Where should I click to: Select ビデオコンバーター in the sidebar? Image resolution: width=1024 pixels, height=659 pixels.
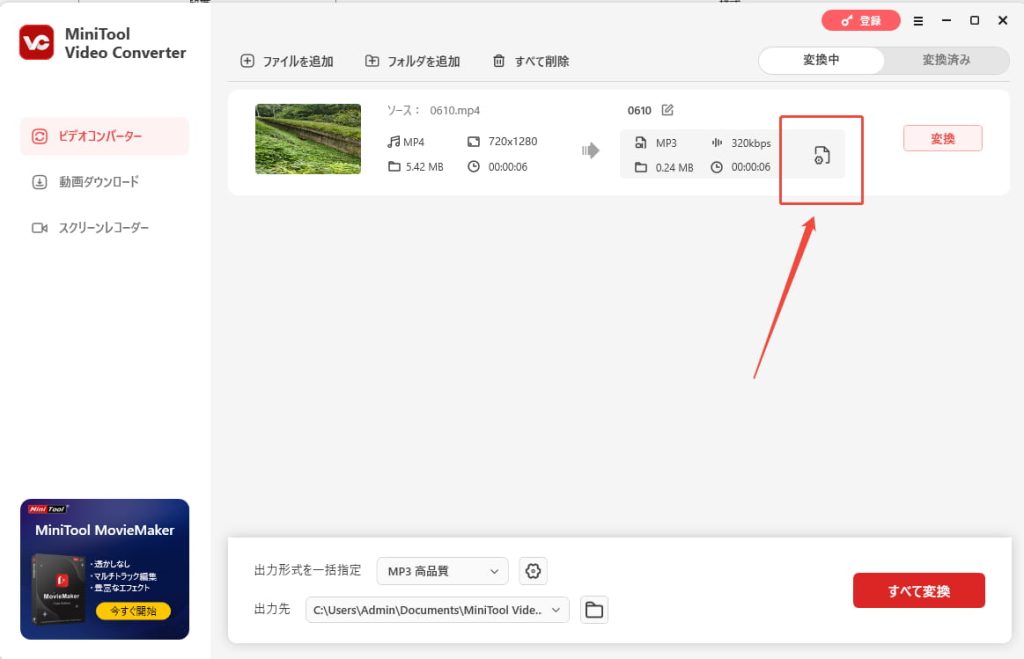tap(104, 136)
